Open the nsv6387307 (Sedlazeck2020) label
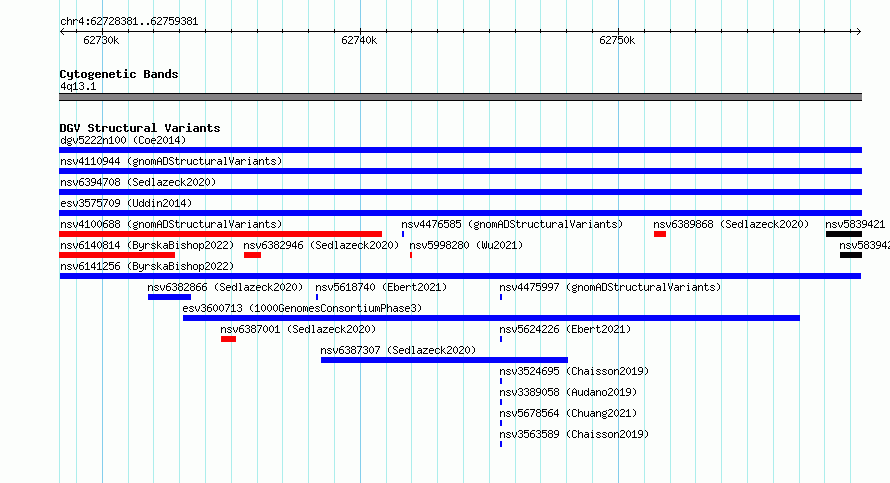The image size is (890, 483). (x=398, y=350)
